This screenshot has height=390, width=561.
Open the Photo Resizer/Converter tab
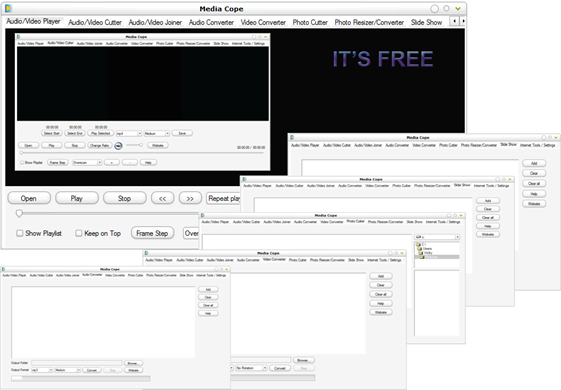point(369,22)
